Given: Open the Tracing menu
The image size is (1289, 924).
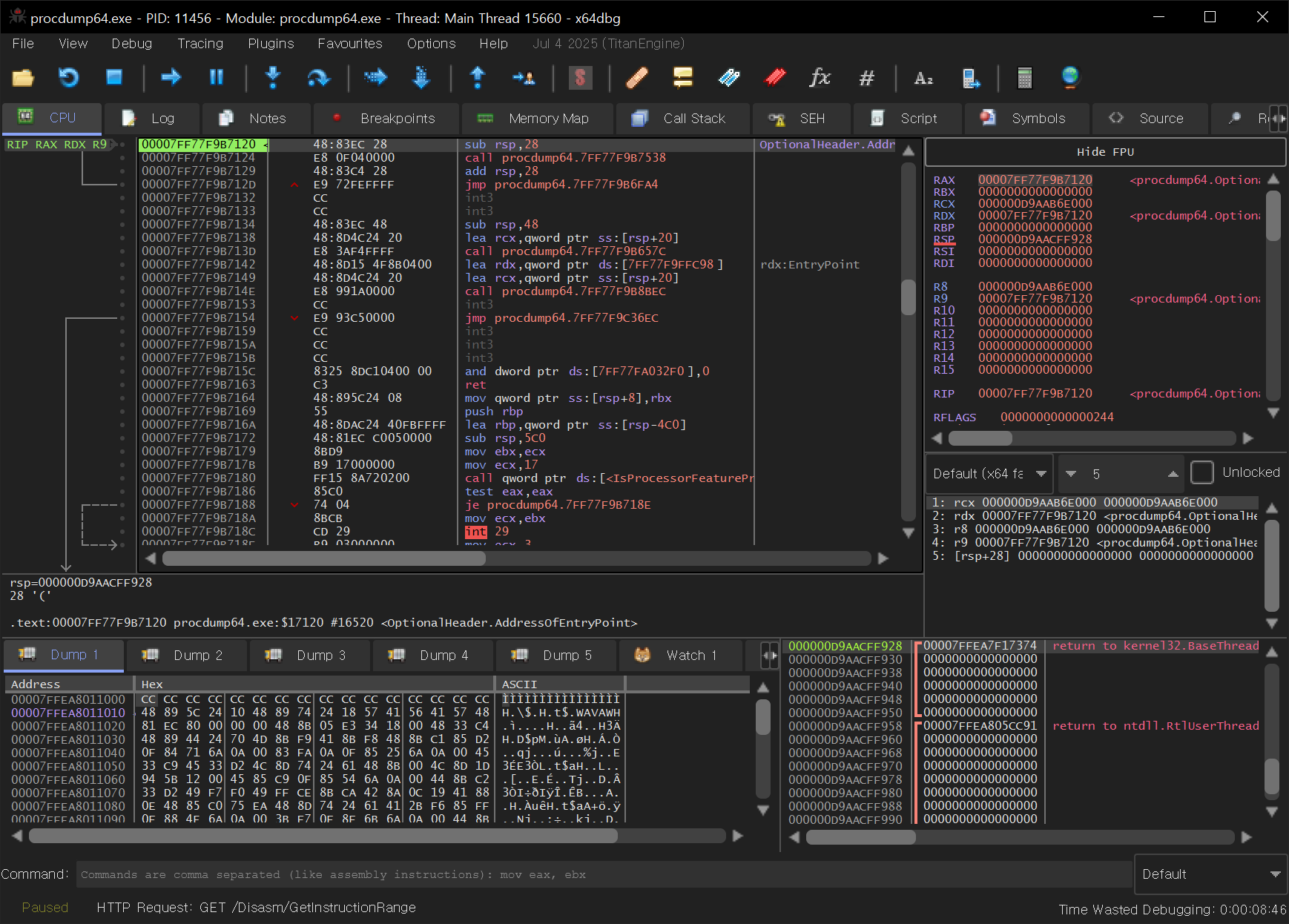Looking at the screenshot, I should 200,44.
